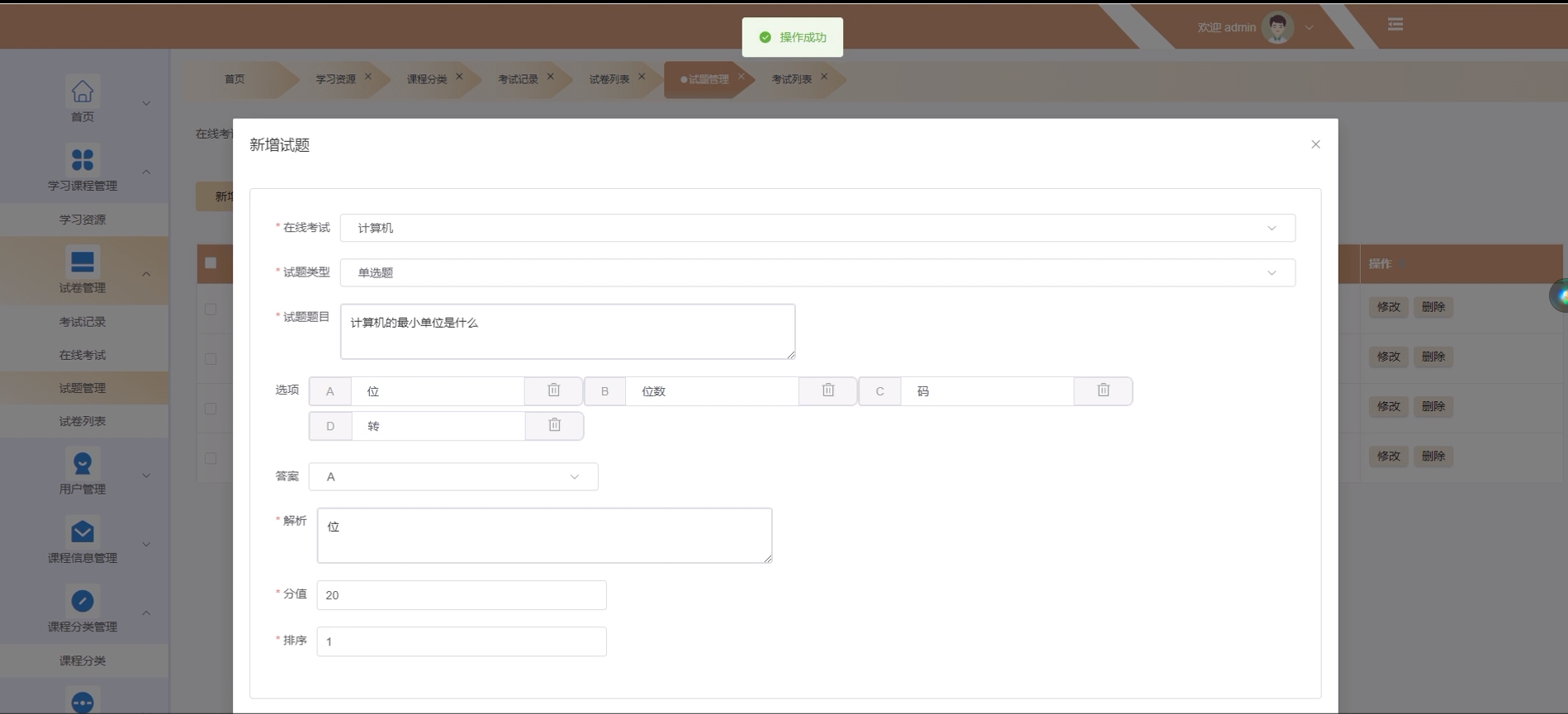Close the 学习资源 tab with its X
The image size is (1568, 714).
click(x=368, y=77)
